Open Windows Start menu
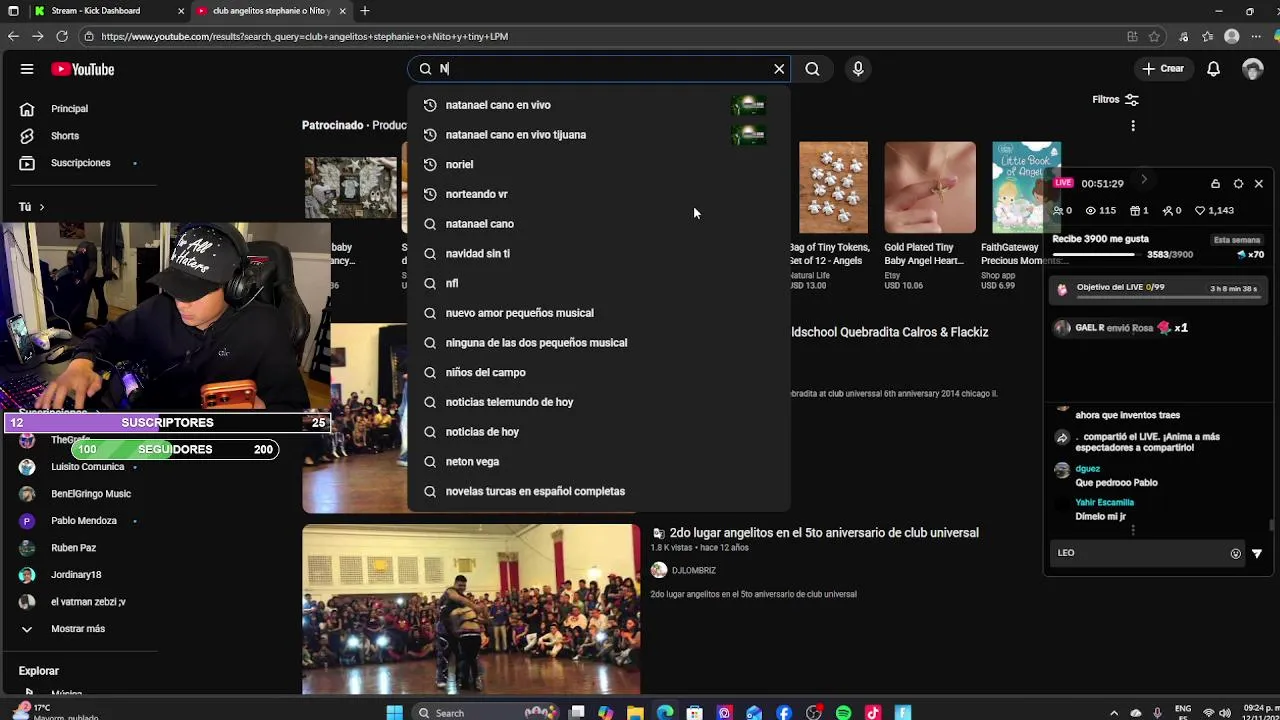Viewport: 1280px width, 720px height. [394, 713]
